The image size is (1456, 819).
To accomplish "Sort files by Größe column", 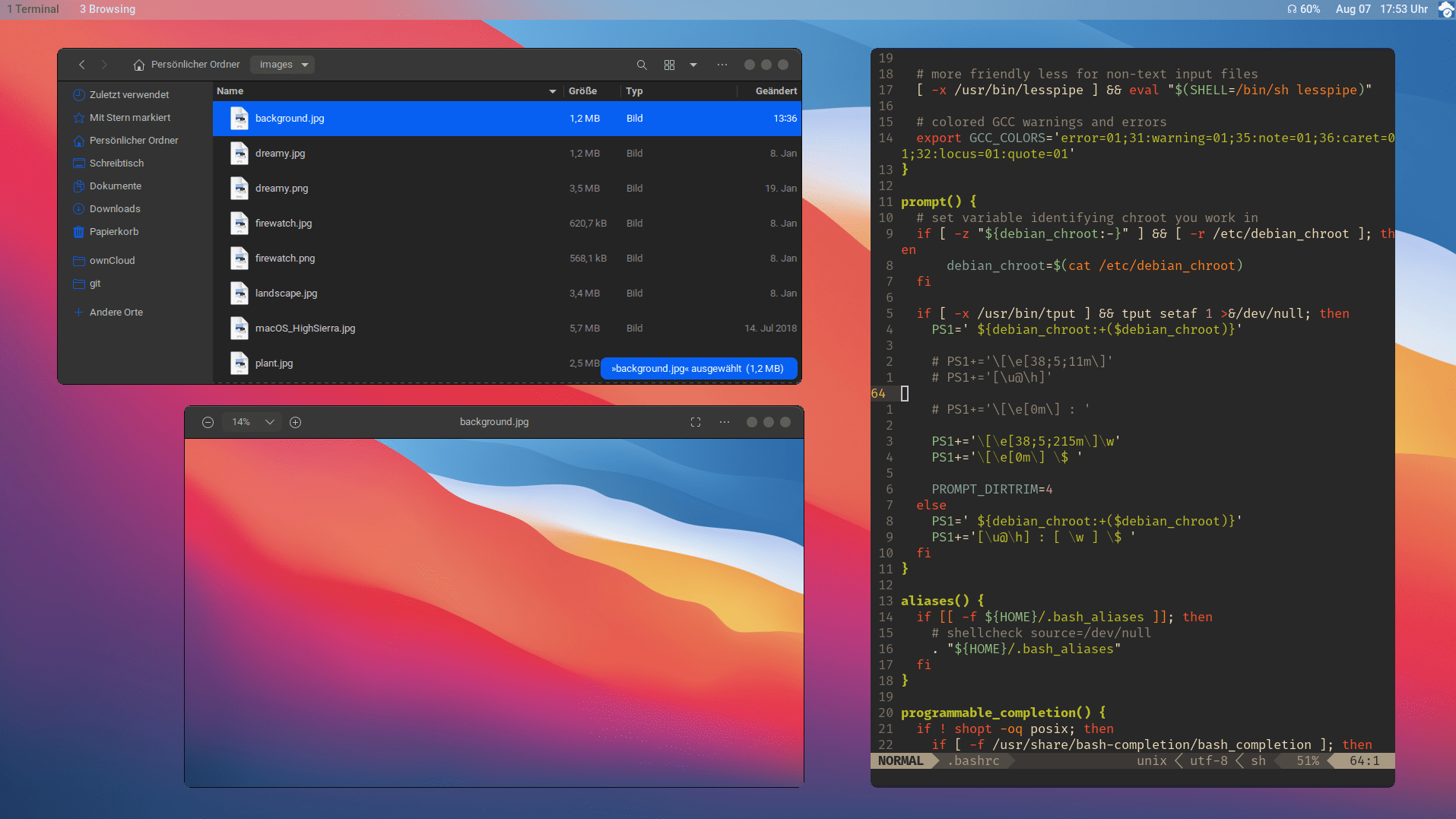I will (591, 91).
